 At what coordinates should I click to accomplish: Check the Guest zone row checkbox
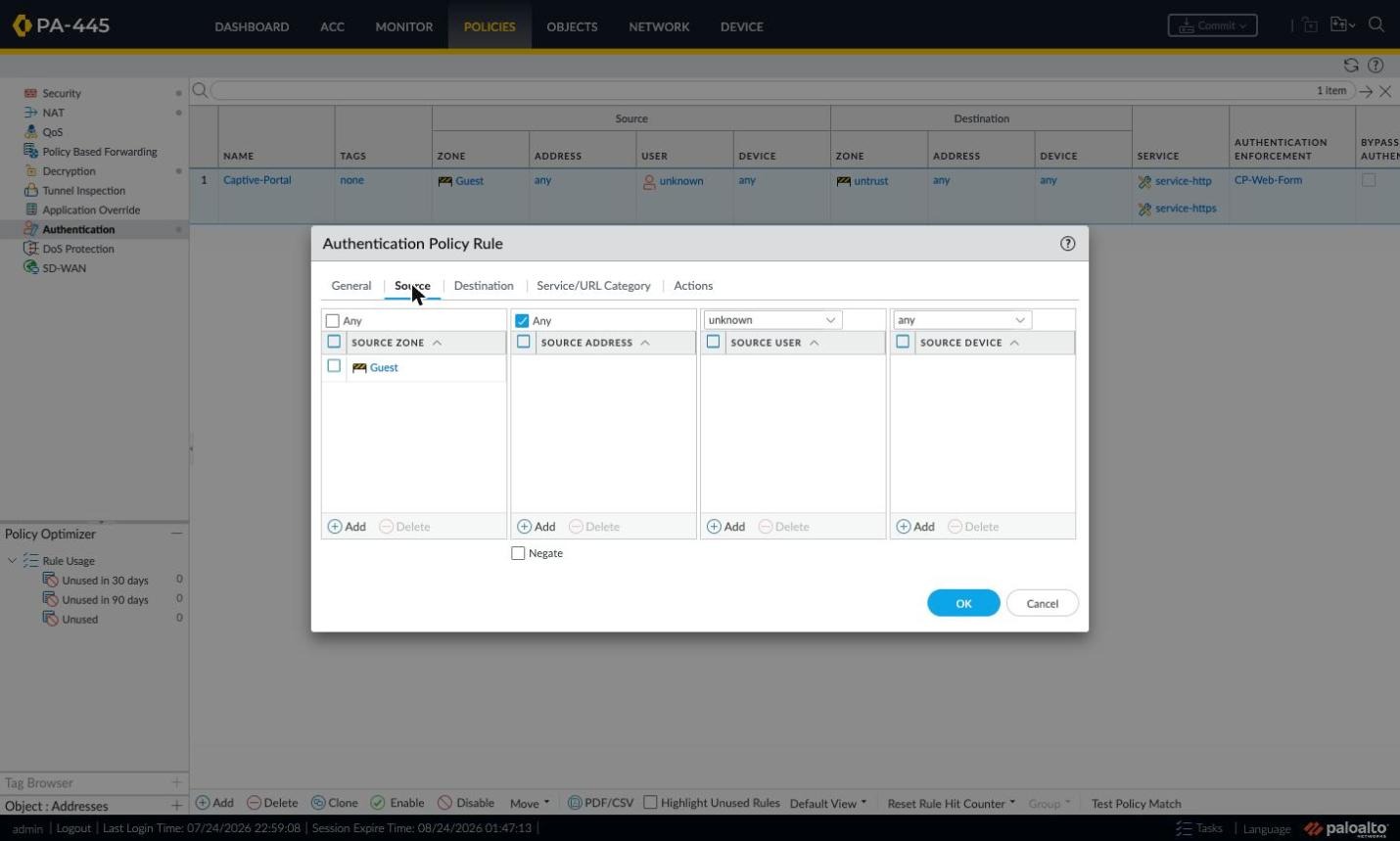pos(334,366)
